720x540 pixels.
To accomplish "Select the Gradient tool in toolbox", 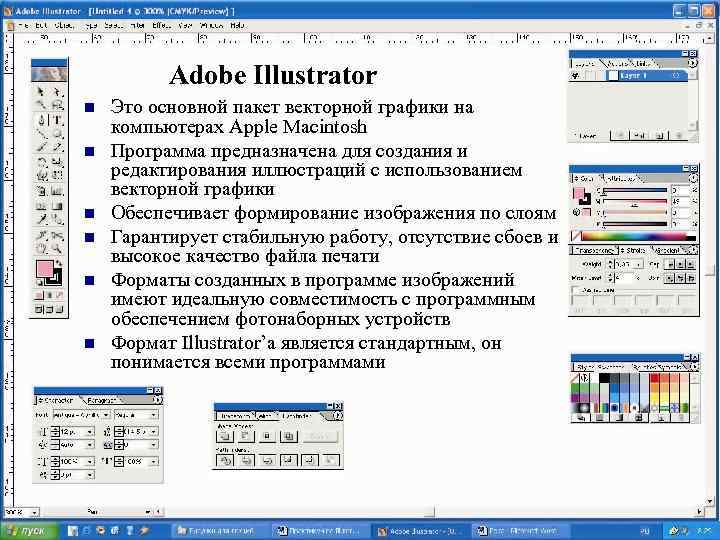I will [x=57, y=206].
